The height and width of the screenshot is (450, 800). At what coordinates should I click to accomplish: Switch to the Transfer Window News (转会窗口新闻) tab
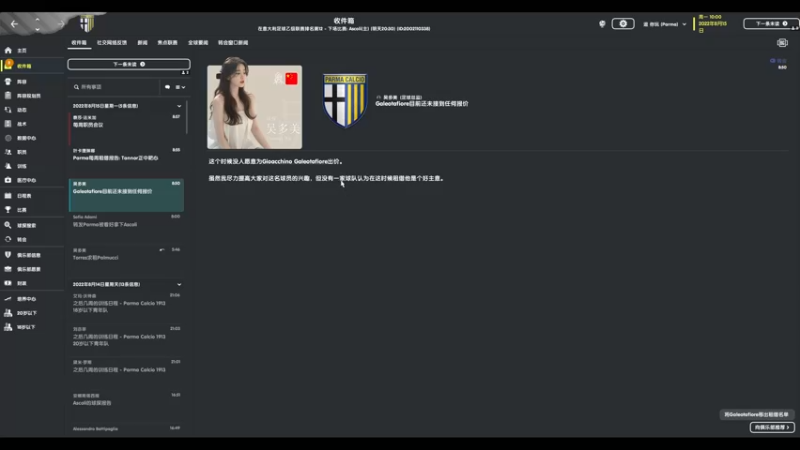[x=233, y=43]
